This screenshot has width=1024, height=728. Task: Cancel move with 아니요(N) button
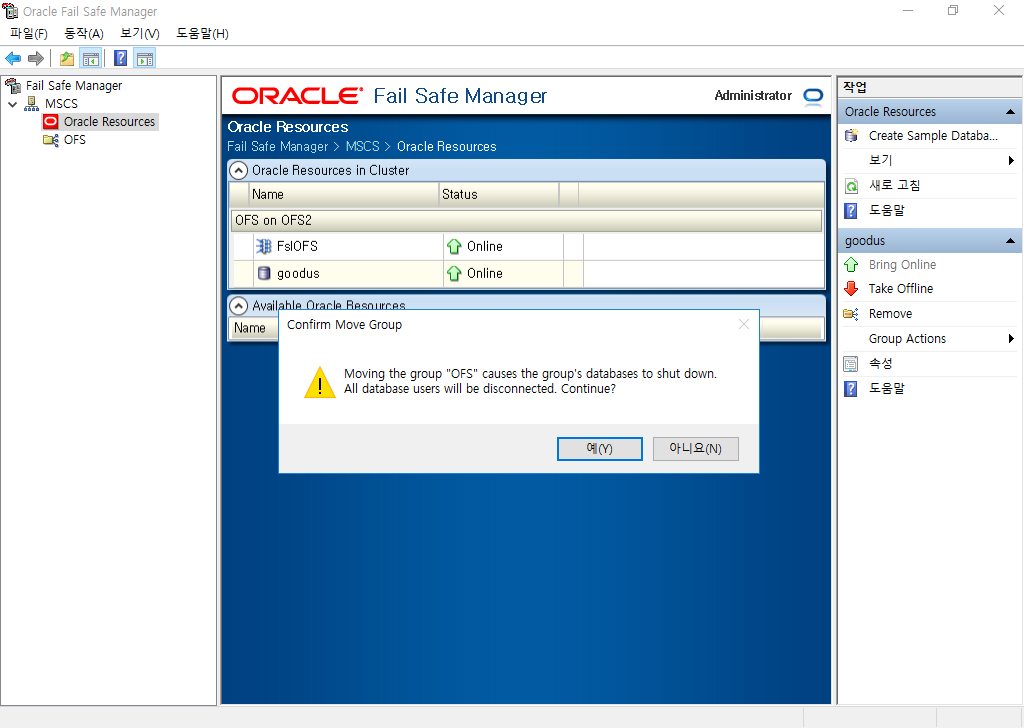point(696,449)
